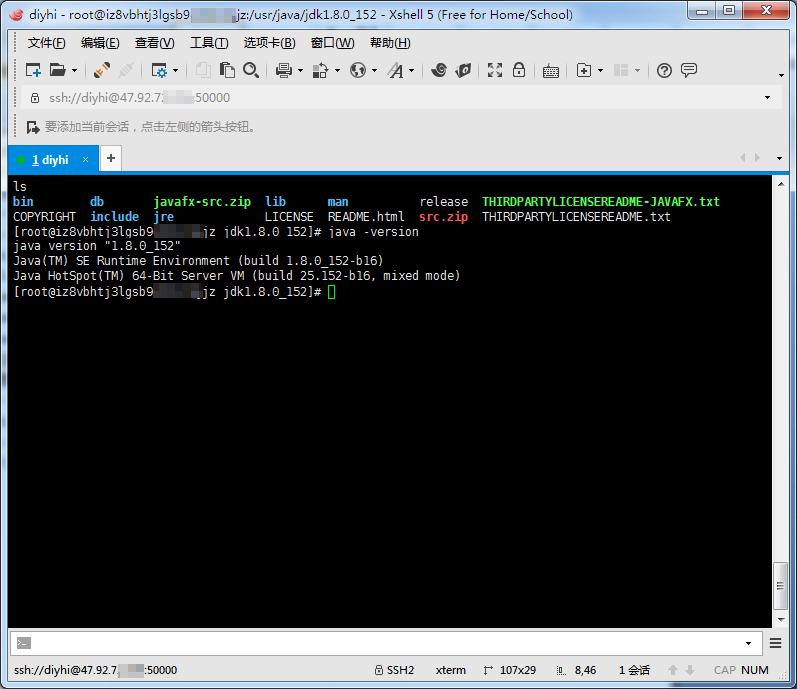
Task: Open the folder (Open session) icon
Action: click(57, 70)
